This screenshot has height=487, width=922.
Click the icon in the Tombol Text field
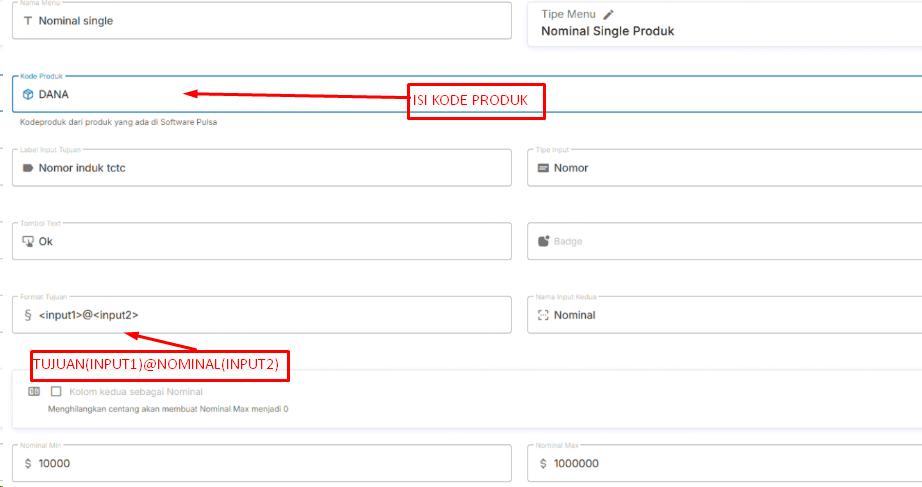(x=28, y=241)
